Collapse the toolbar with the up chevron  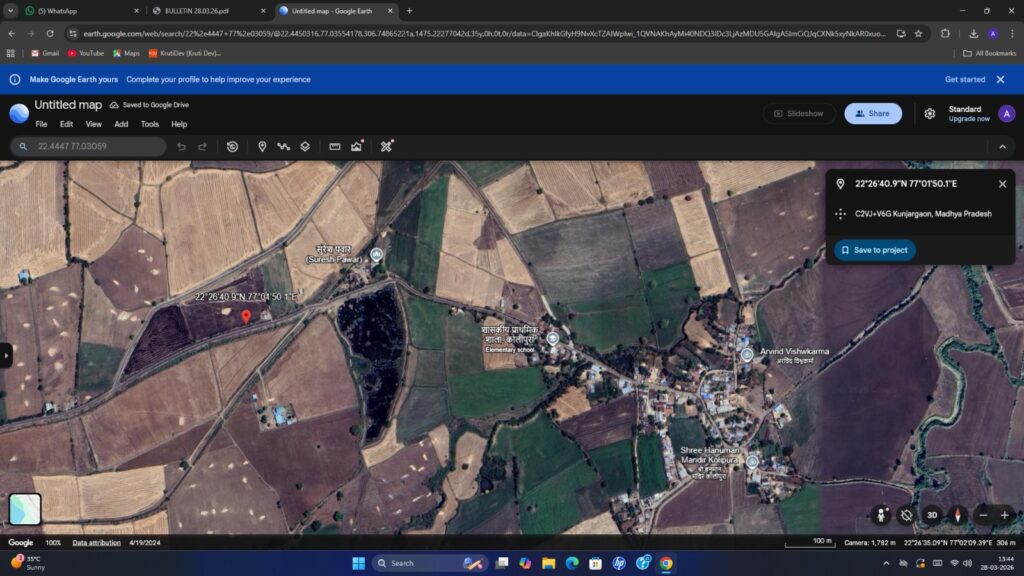point(1002,147)
